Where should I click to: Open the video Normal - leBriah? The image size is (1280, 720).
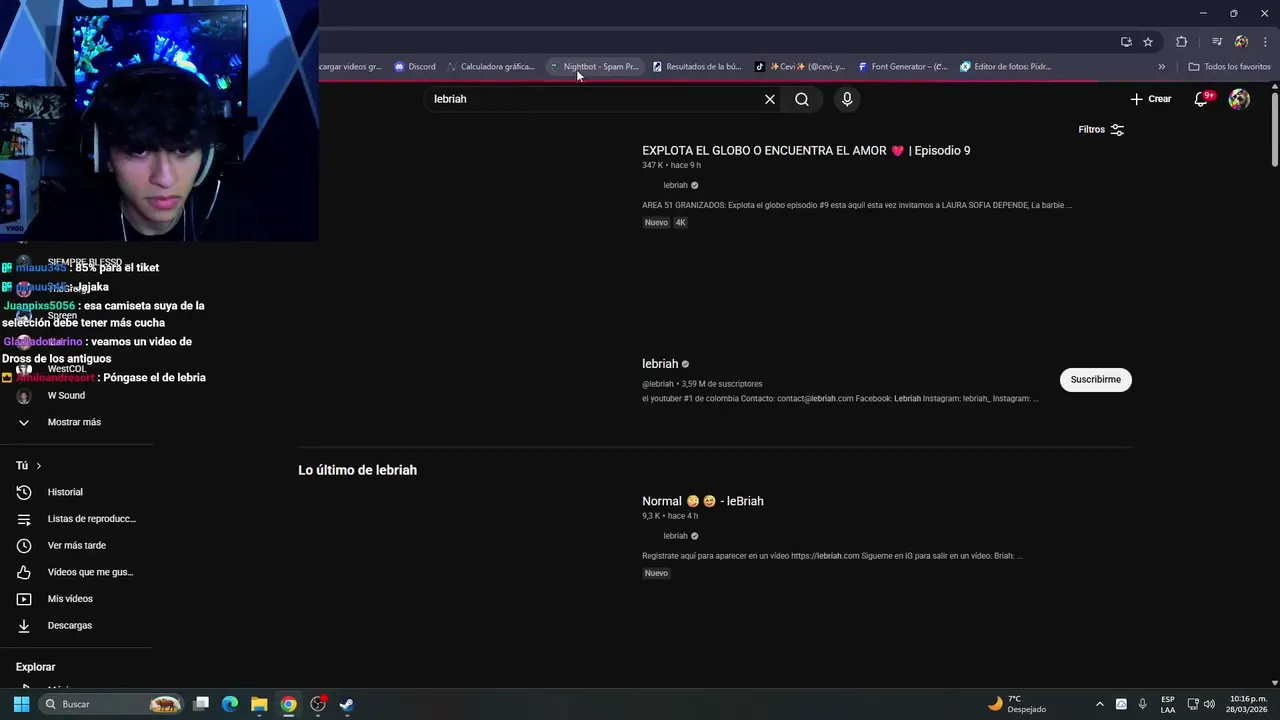click(x=703, y=501)
